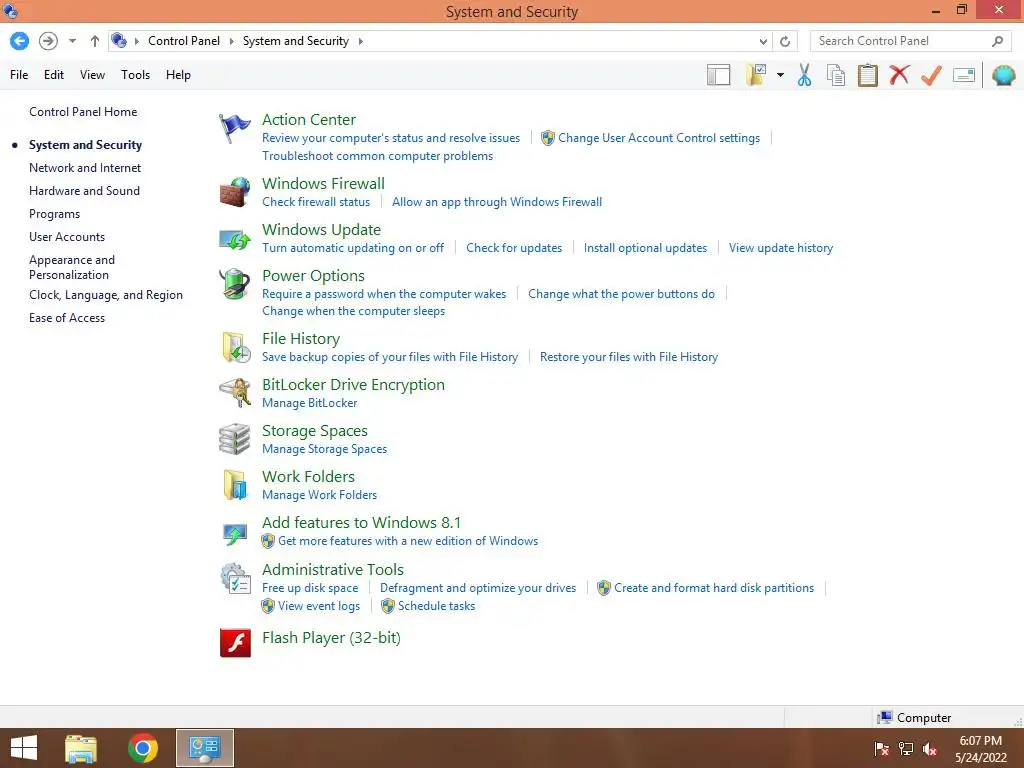Image resolution: width=1024 pixels, height=768 pixels.
Task: Click the Work Folders icon
Action: (234, 485)
